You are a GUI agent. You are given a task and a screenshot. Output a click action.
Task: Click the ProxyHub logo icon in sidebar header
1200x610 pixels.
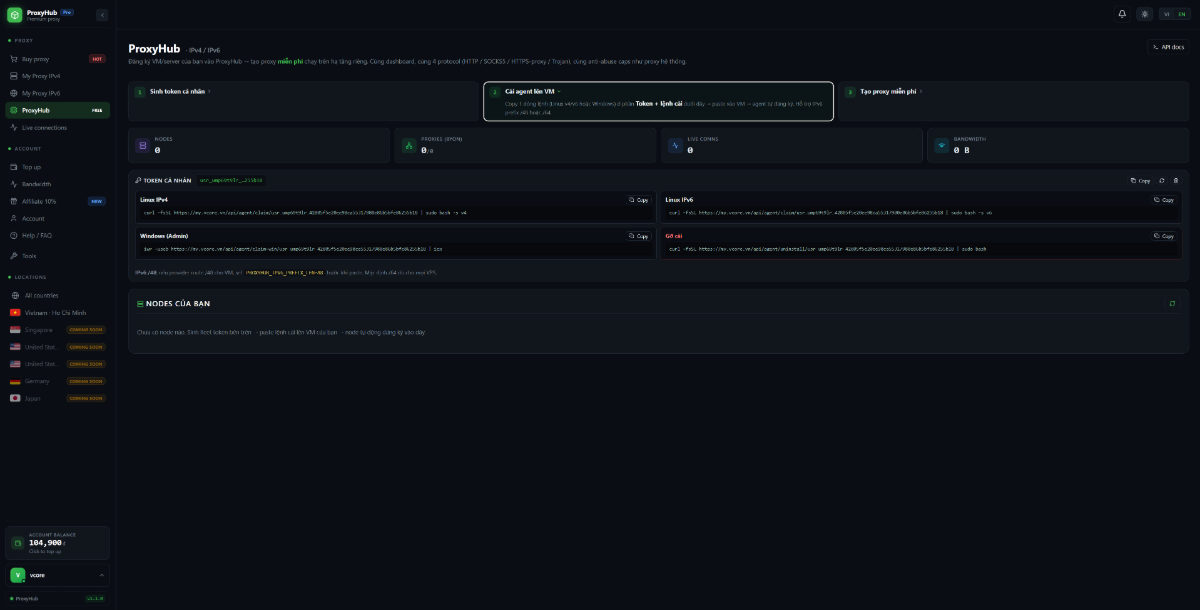click(x=15, y=15)
